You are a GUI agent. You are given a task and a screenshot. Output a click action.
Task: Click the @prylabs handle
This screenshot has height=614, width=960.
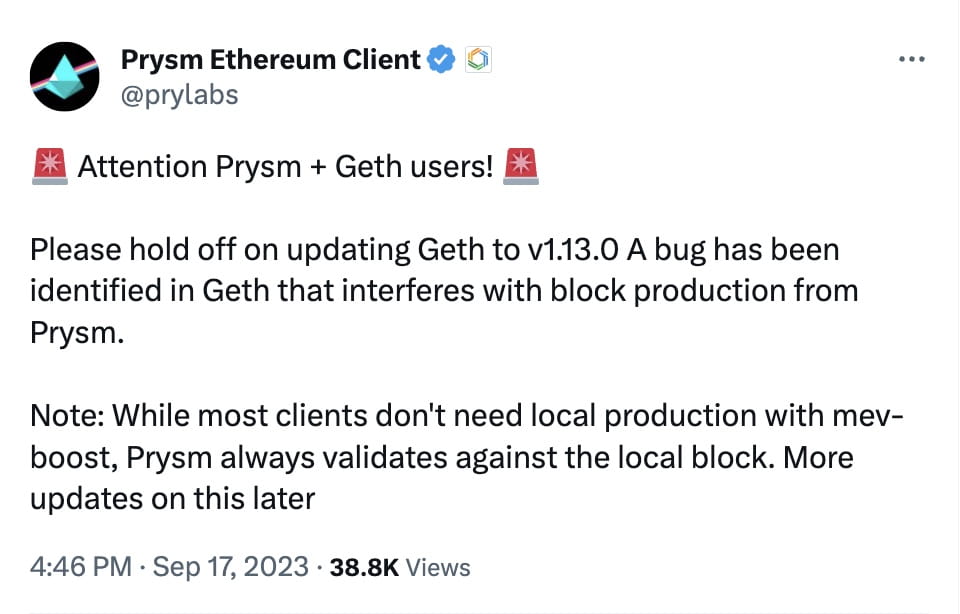180,95
